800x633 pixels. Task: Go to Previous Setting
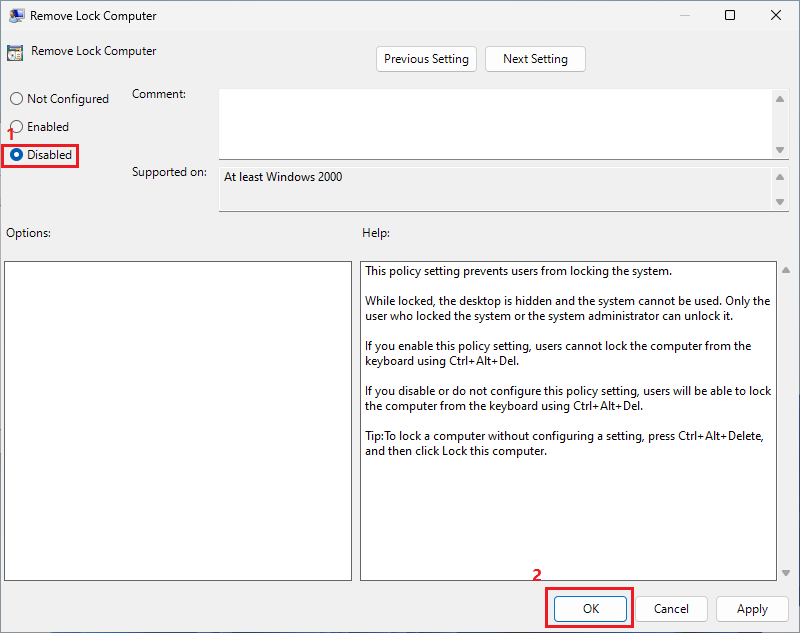point(426,59)
